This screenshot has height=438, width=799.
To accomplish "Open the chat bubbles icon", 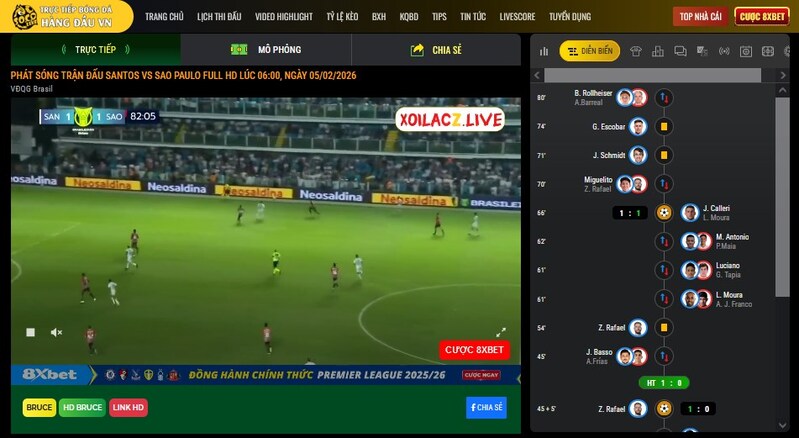I will coord(680,51).
